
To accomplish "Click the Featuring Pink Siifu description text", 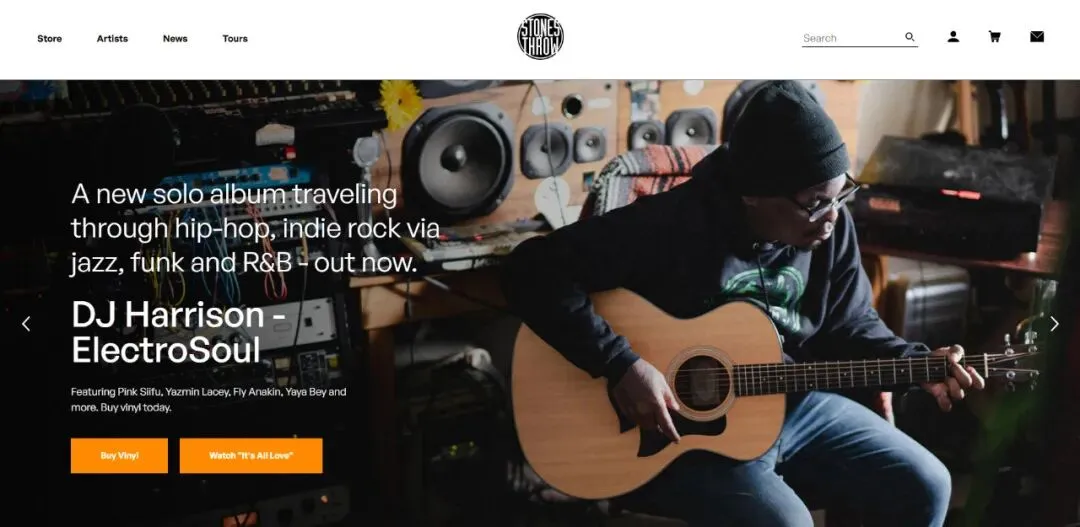I will coord(208,400).
